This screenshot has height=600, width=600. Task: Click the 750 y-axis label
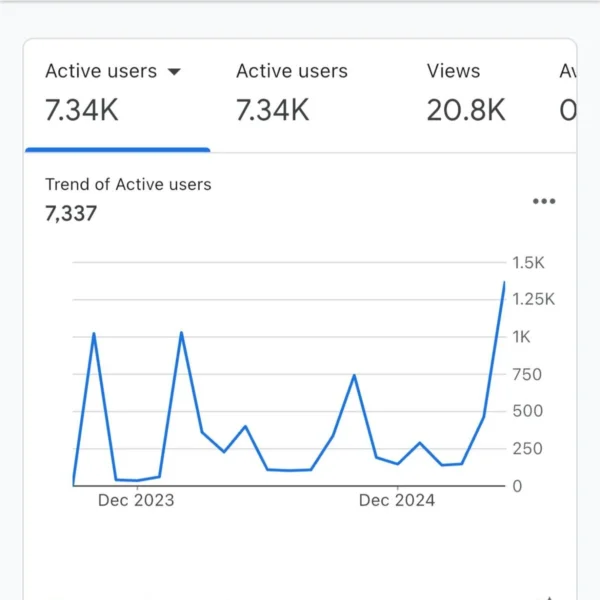tap(527, 374)
